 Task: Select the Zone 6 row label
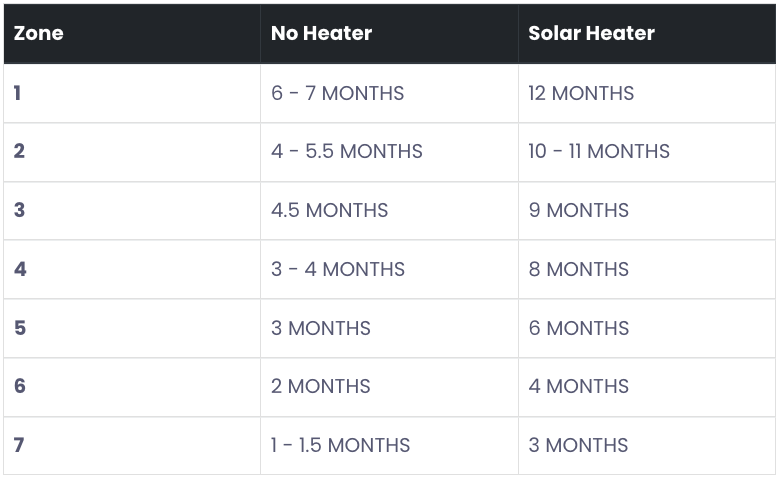[19, 386]
